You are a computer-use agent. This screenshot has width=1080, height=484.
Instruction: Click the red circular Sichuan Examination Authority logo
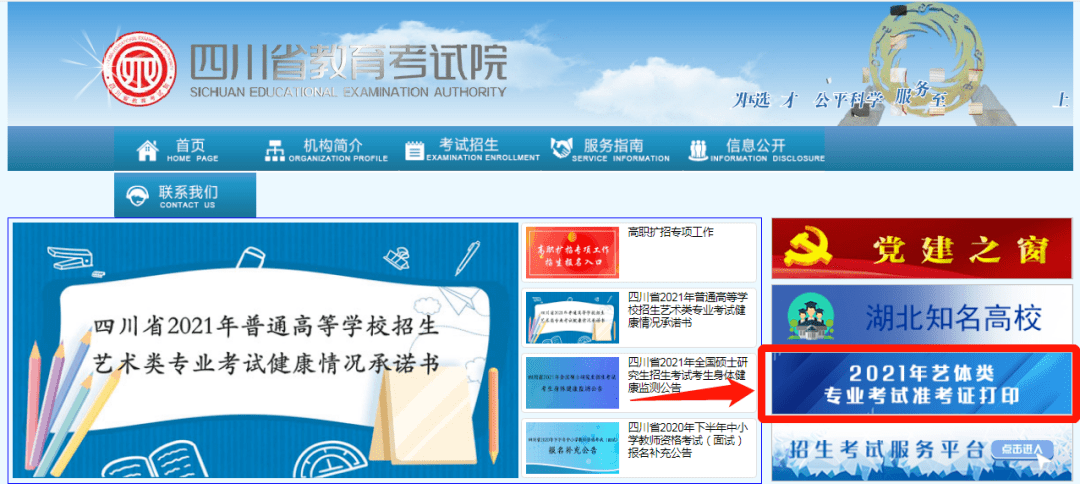139,70
